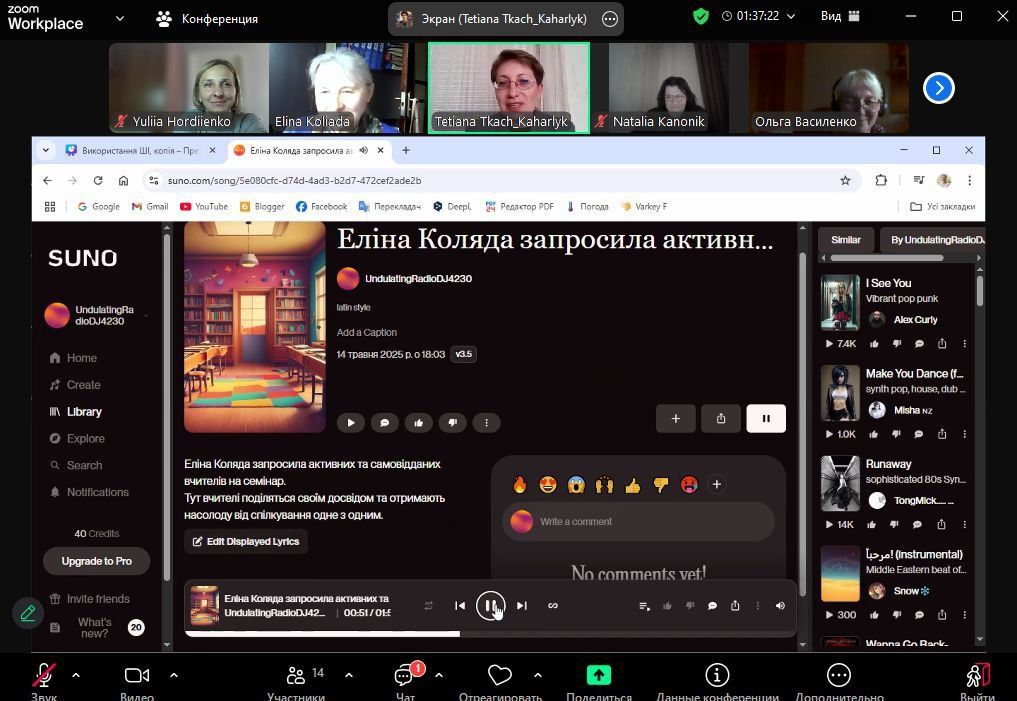React with the screaming face emoji
Image resolution: width=1017 pixels, height=701 pixels.
(x=576, y=484)
